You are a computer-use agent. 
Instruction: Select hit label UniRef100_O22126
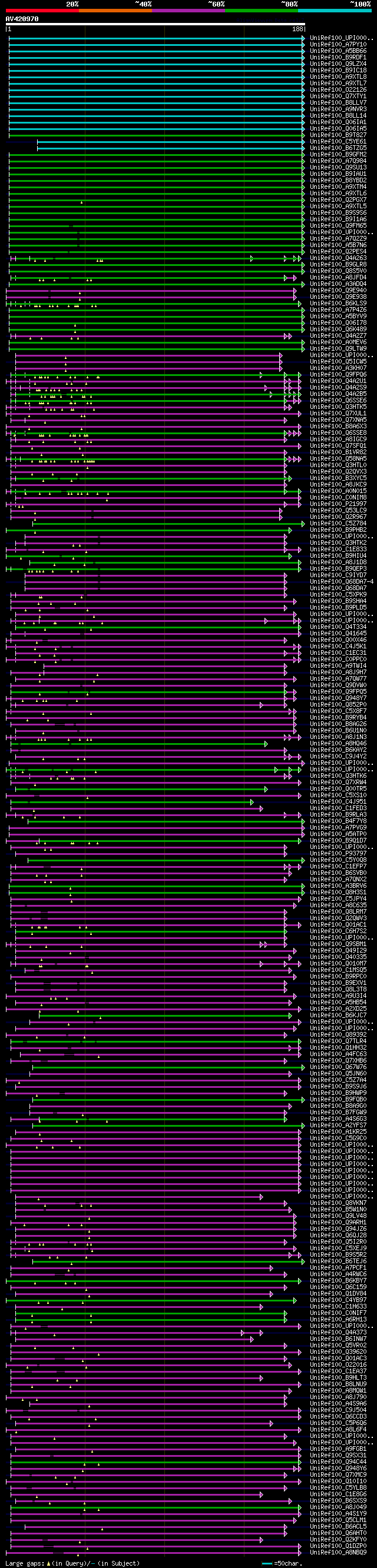[x=338, y=90]
